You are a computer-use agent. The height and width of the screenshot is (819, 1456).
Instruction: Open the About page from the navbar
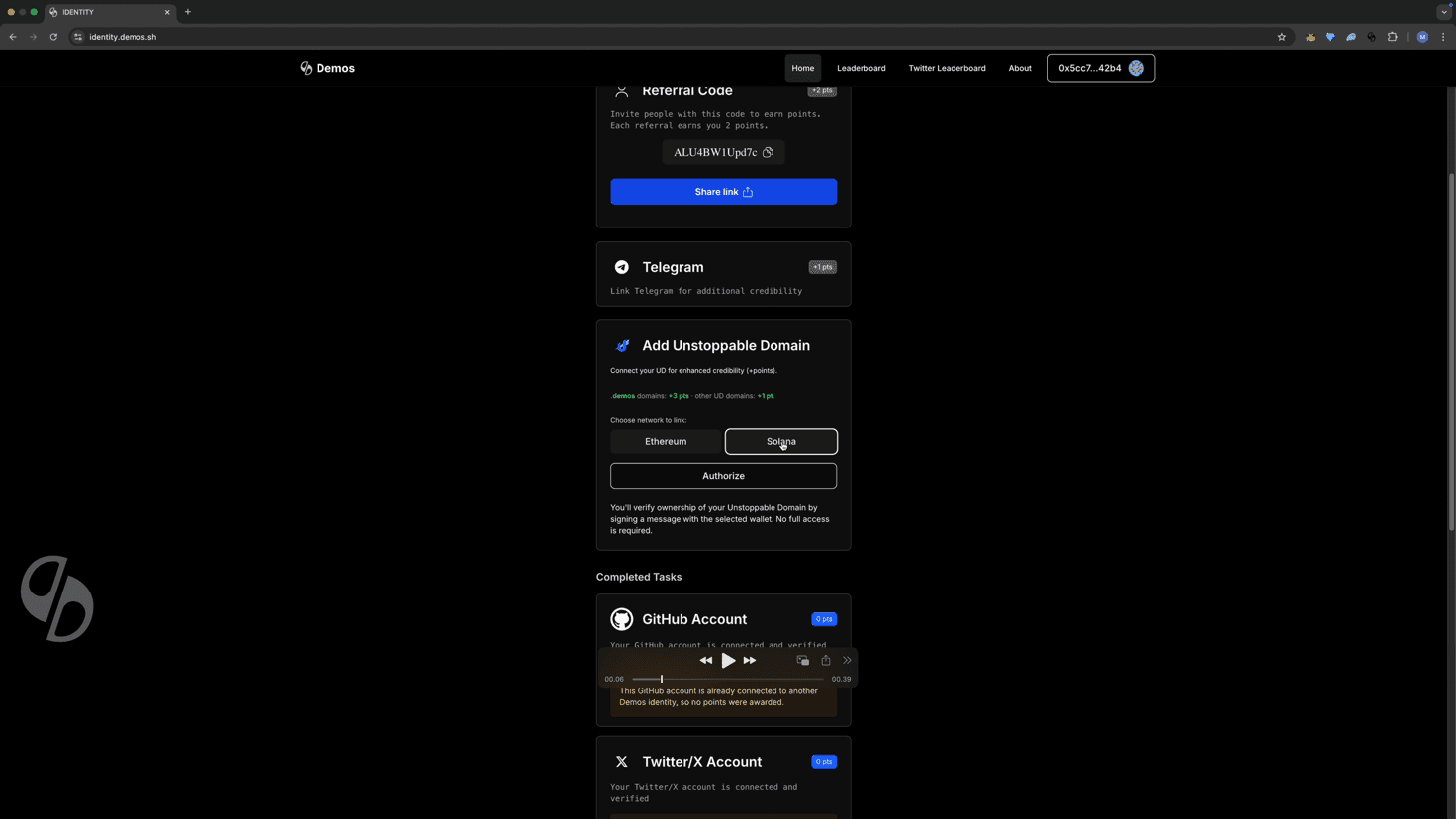click(1020, 68)
